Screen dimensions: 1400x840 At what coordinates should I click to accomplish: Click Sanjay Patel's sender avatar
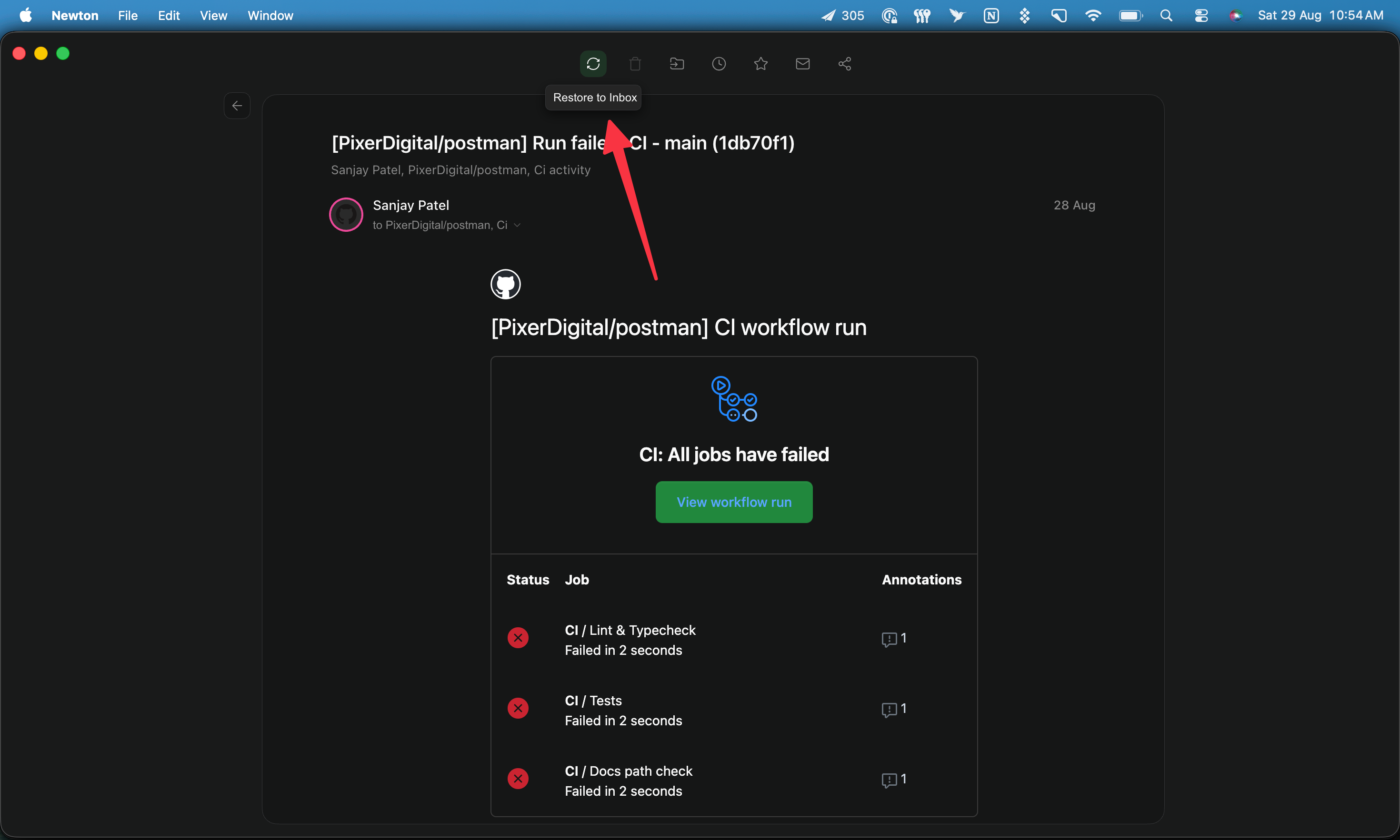click(x=346, y=215)
